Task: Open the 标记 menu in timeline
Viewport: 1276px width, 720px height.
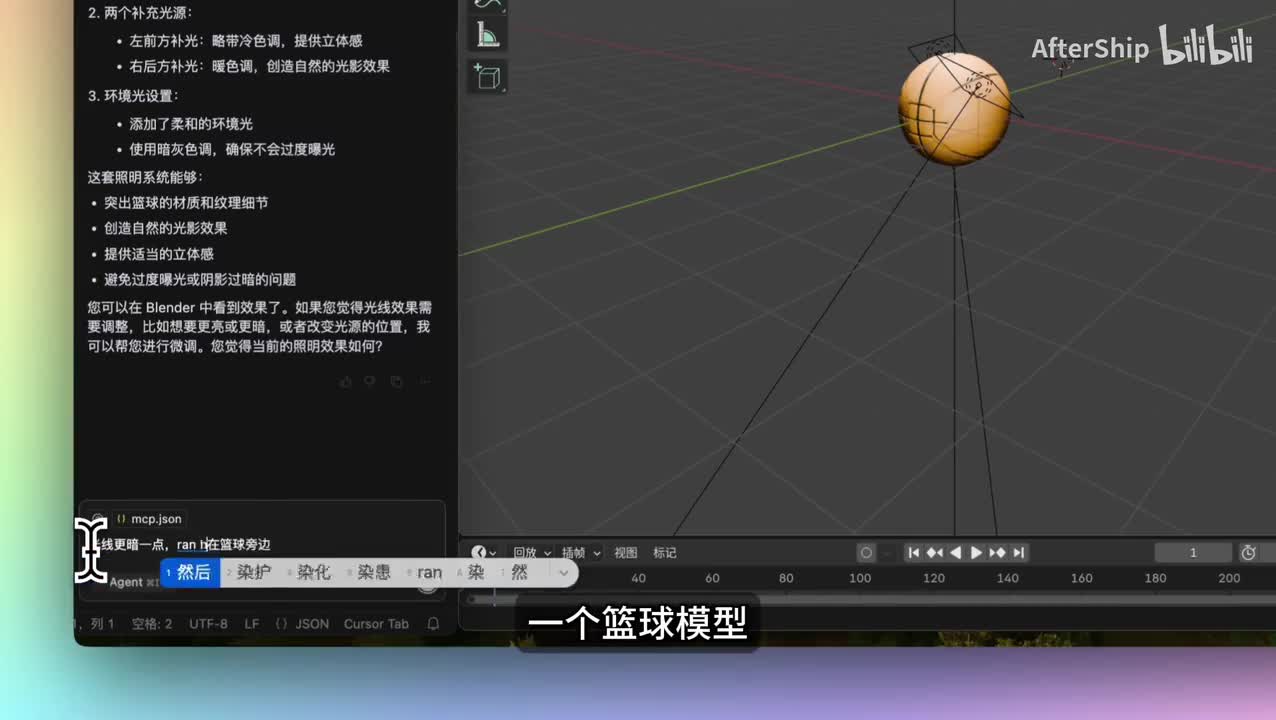Action: [x=664, y=553]
